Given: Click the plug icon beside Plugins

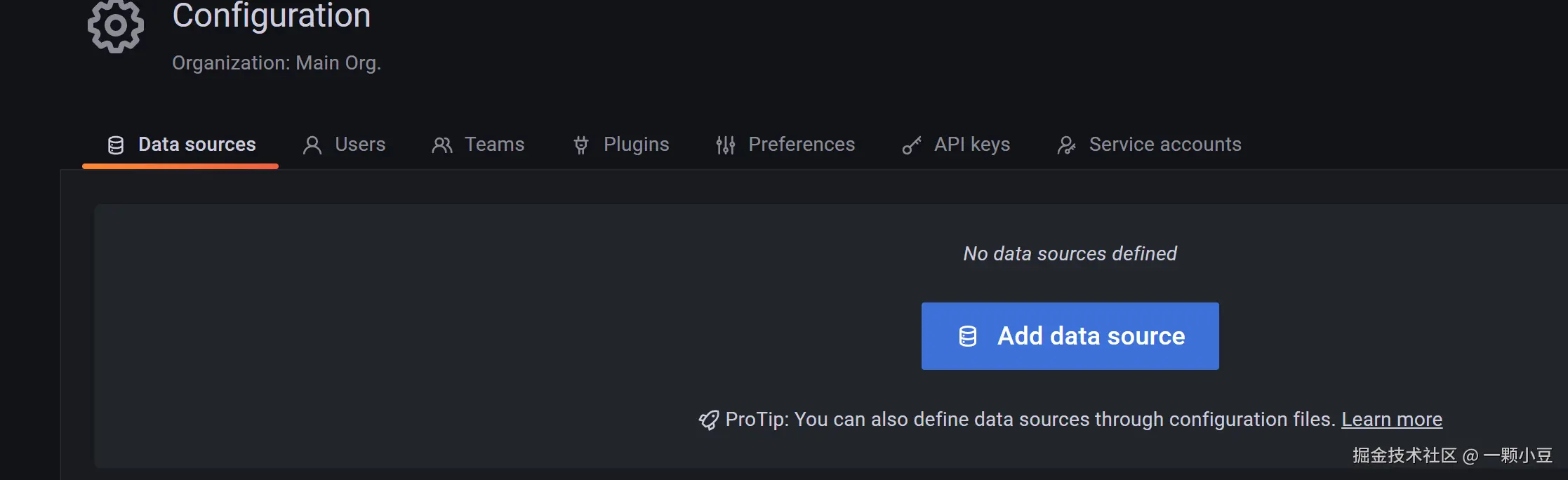Looking at the screenshot, I should tap(581, 145).
